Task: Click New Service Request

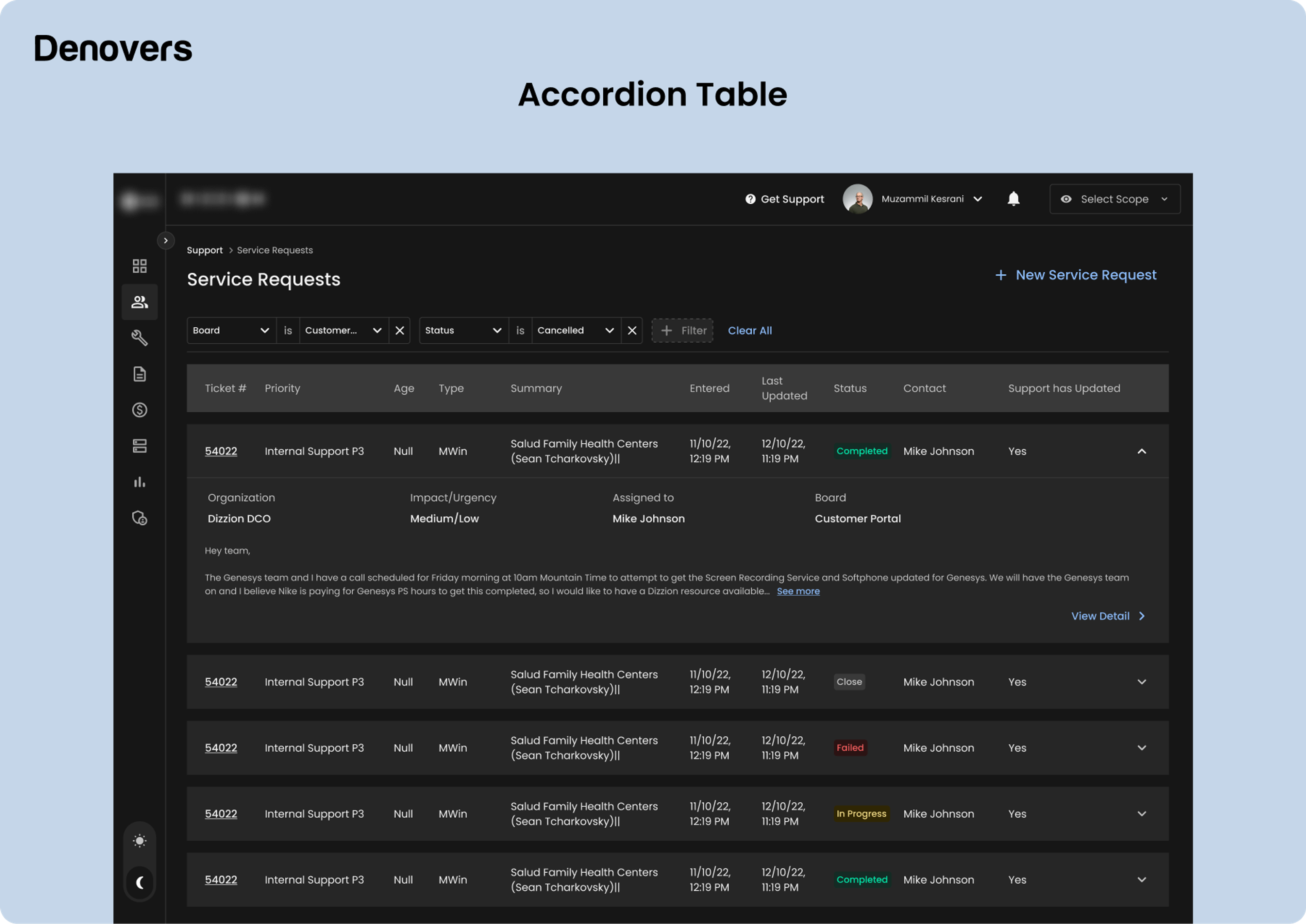Action: (x=1075, y=275)
